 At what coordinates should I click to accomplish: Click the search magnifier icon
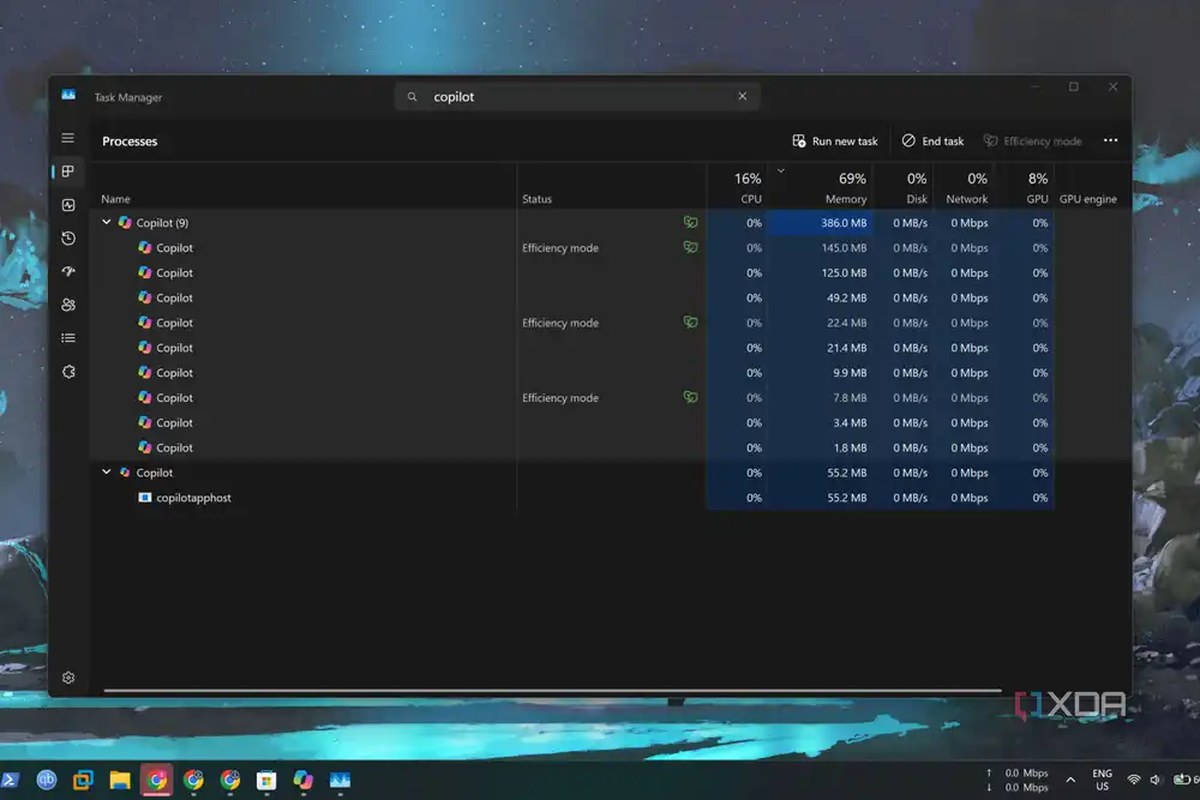tap(412, 97)
